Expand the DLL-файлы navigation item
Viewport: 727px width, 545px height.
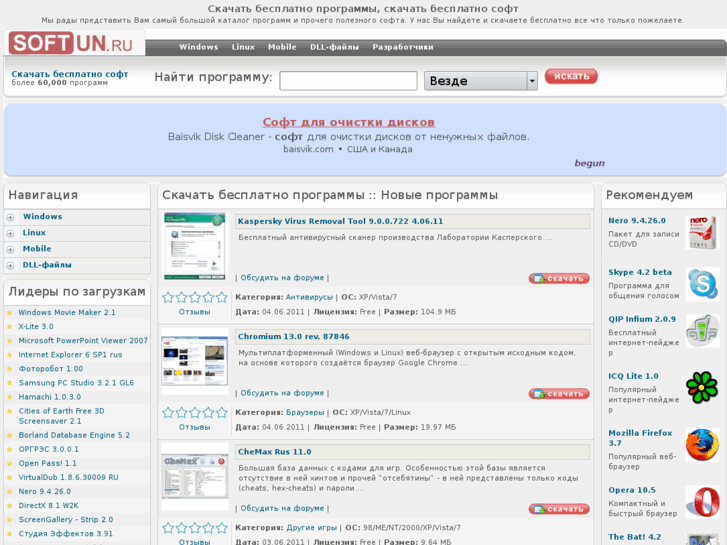(x=10, y=266)
